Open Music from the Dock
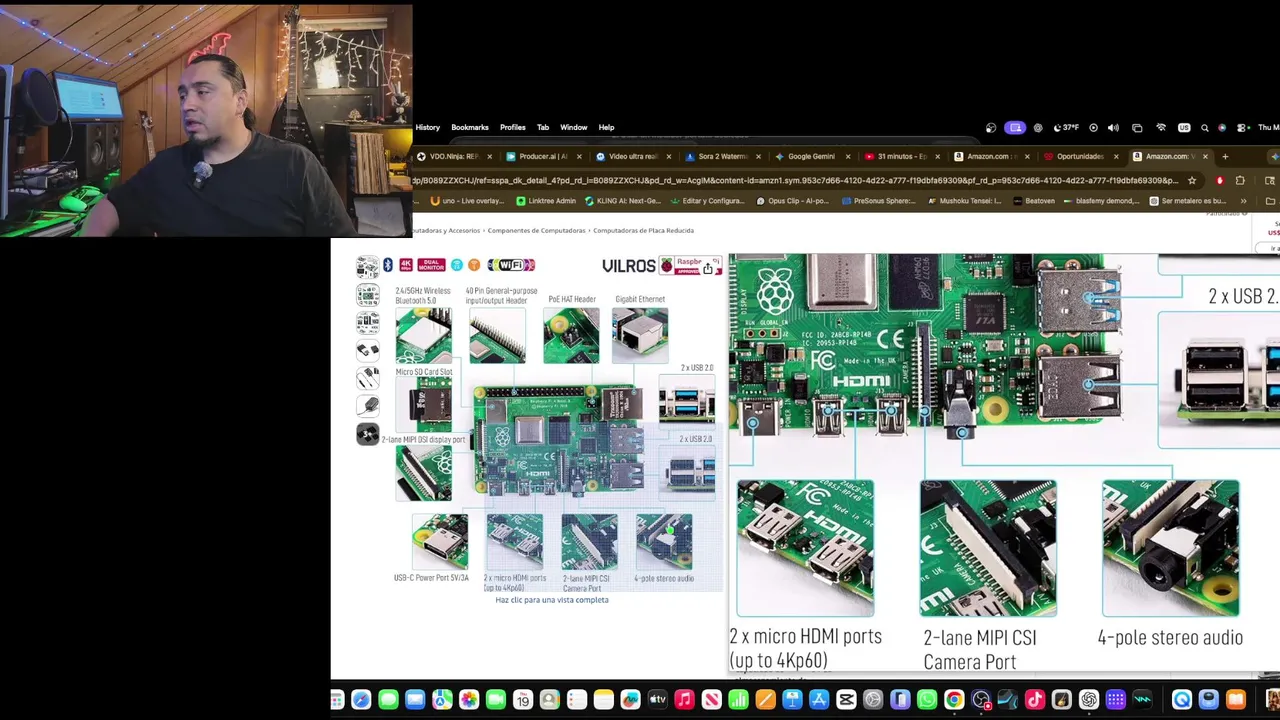This screenshot has height=720, width=1280. click(684, 700)
